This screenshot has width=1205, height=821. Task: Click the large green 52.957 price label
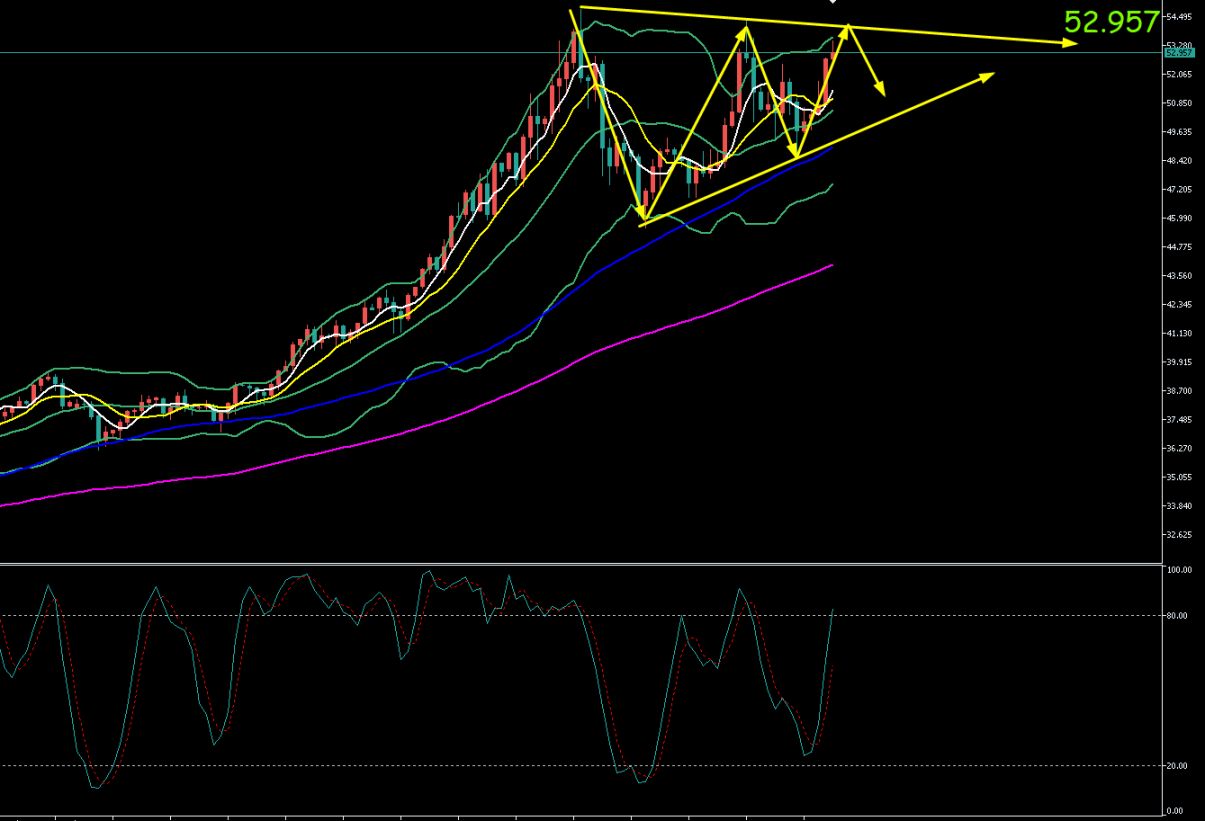tap(1111, 23)
